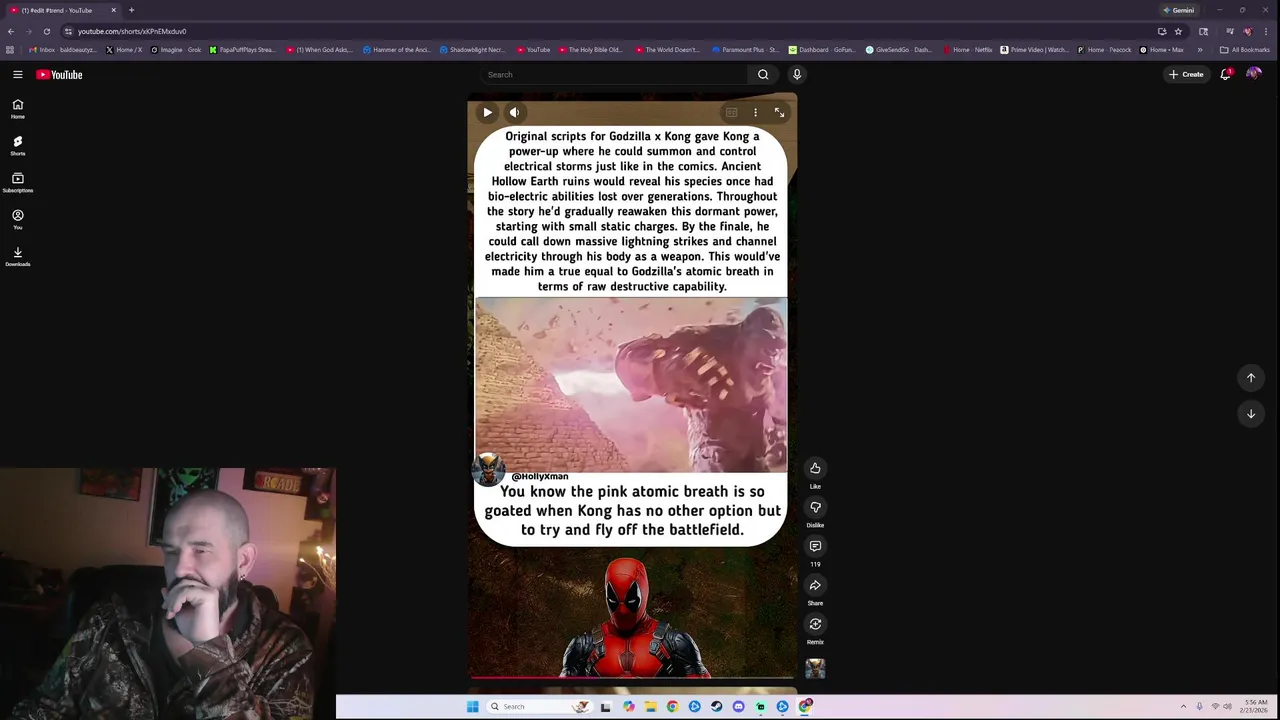Screen dimensions: 1280x720
Task: Start voice search with the microphone
Action: [797, 74]
